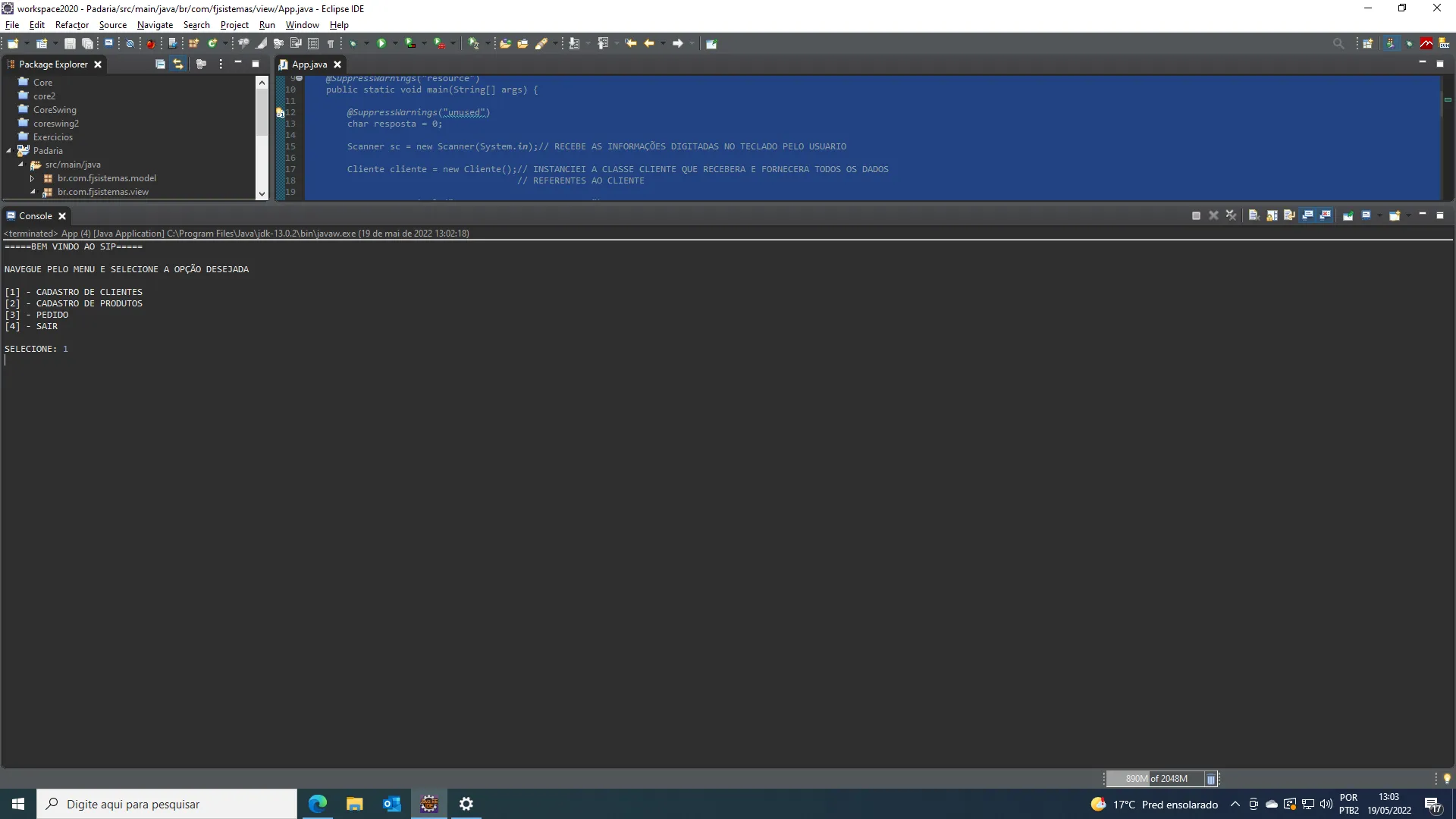
Task: Expand br.com.fjsistemas.model package
Action: click(x=33, y=178)
